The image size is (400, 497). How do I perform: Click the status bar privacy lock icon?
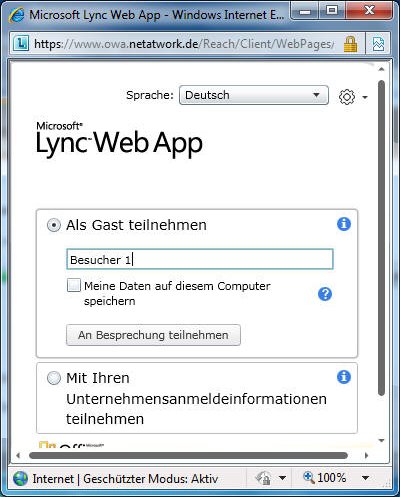click(263, 478)
